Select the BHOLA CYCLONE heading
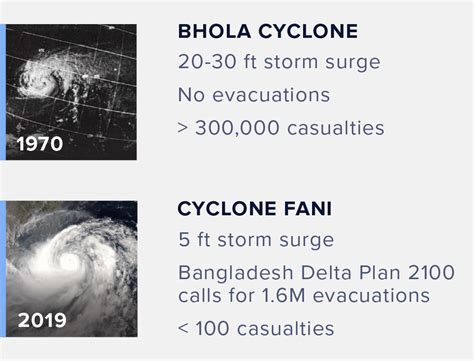The image size is (474, 361). (x=268, y=32)
